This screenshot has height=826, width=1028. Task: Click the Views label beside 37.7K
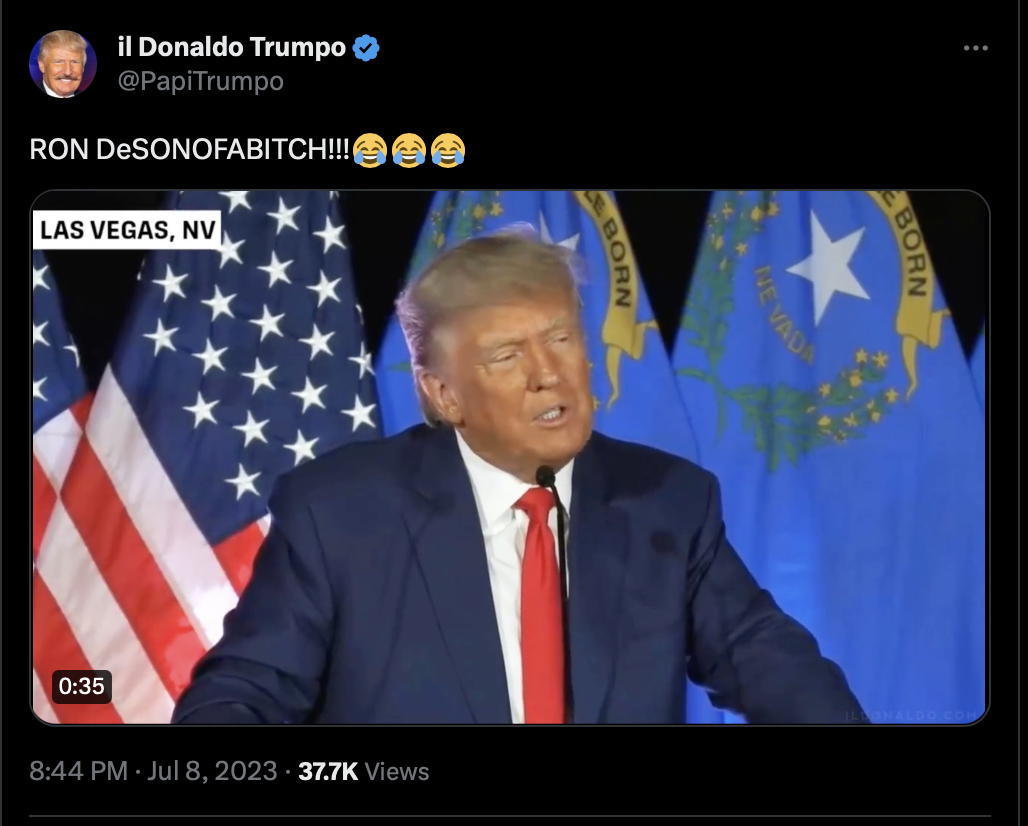pos(396,772)
